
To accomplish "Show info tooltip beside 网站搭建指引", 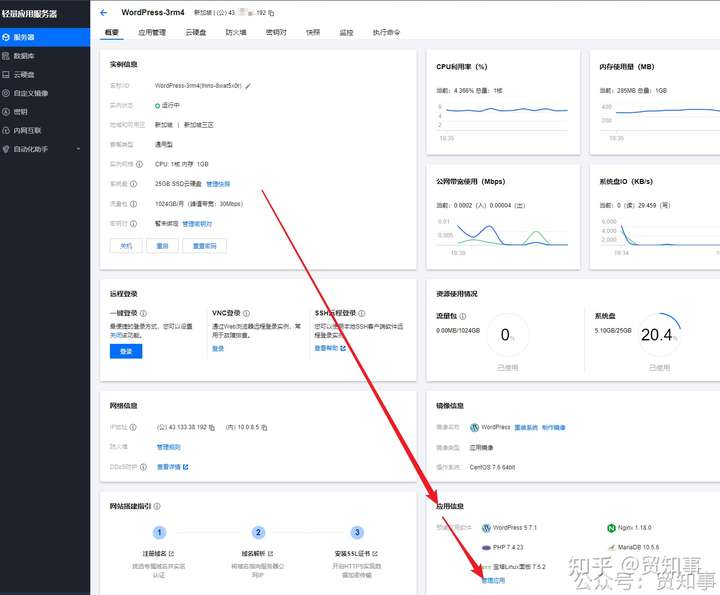I will tap(157, 506).
